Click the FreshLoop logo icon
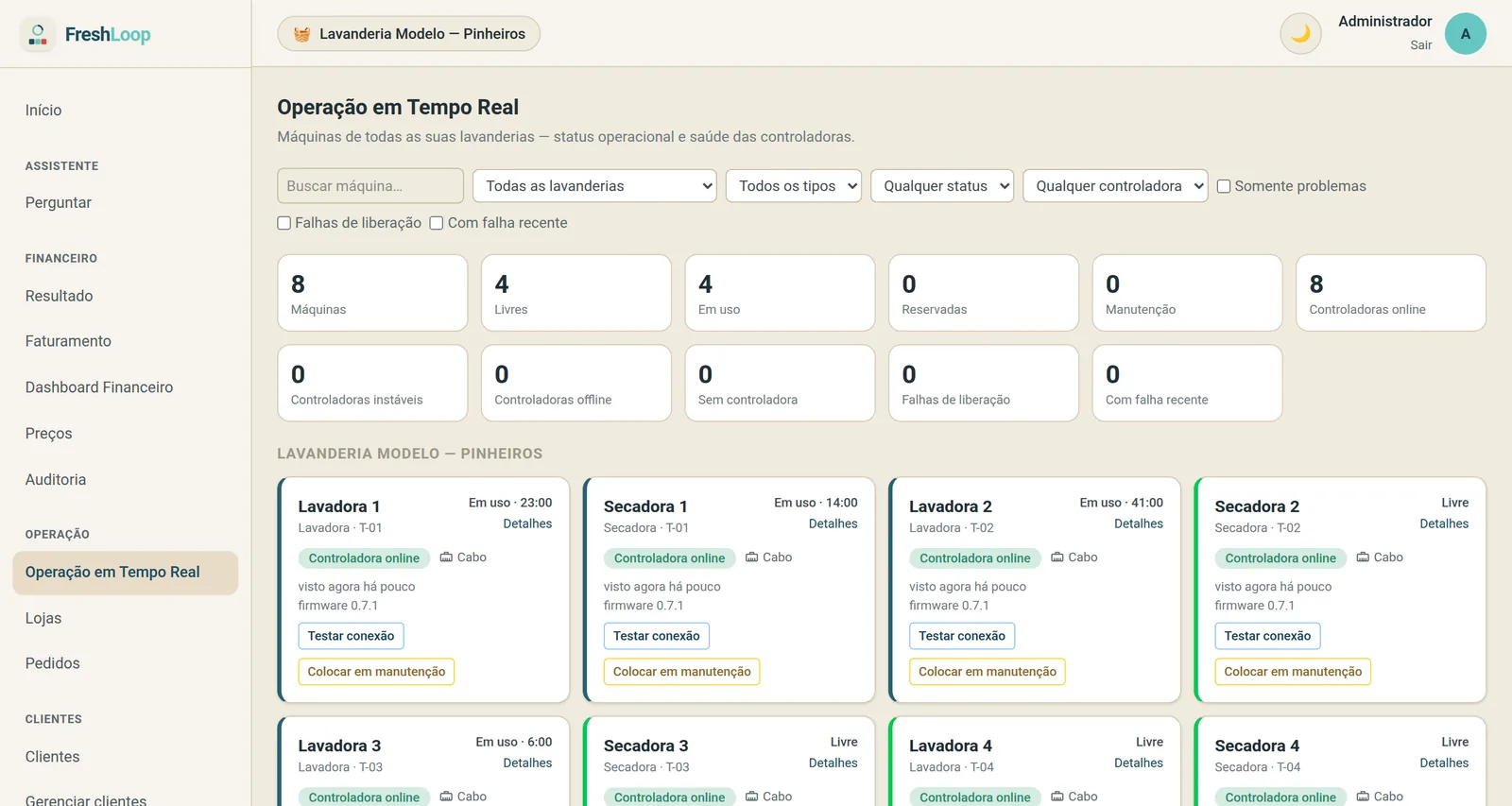The height and width of the screenshot is (806, 1512). [38, 34]
